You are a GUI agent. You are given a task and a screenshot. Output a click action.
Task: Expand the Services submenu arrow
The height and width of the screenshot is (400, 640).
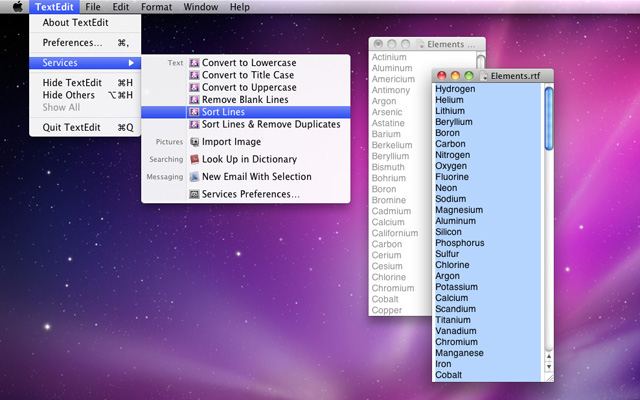[131, 63]
